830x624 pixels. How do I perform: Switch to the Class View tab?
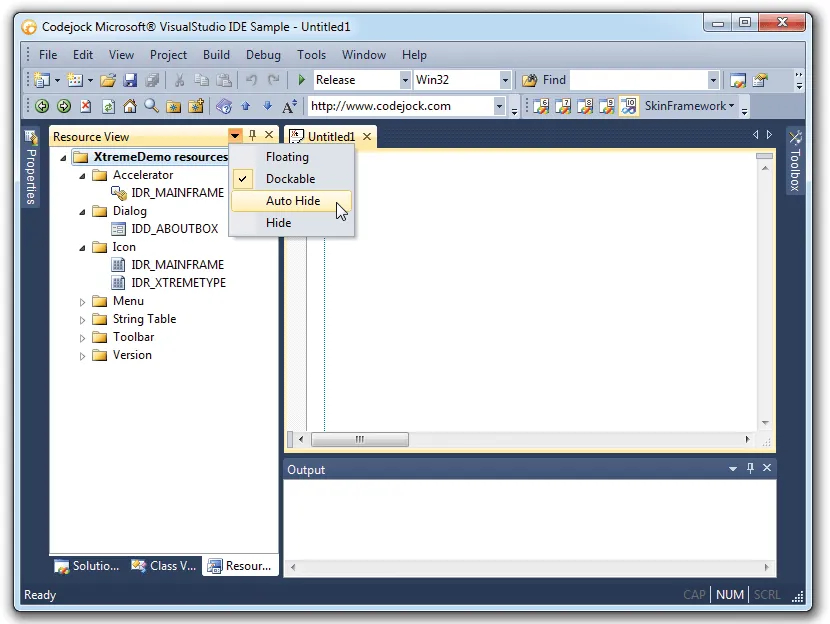(x=165, y=566)
